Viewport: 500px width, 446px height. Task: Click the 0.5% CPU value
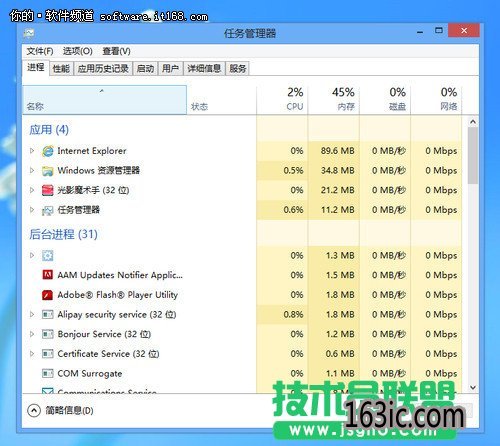click(293, 170)
